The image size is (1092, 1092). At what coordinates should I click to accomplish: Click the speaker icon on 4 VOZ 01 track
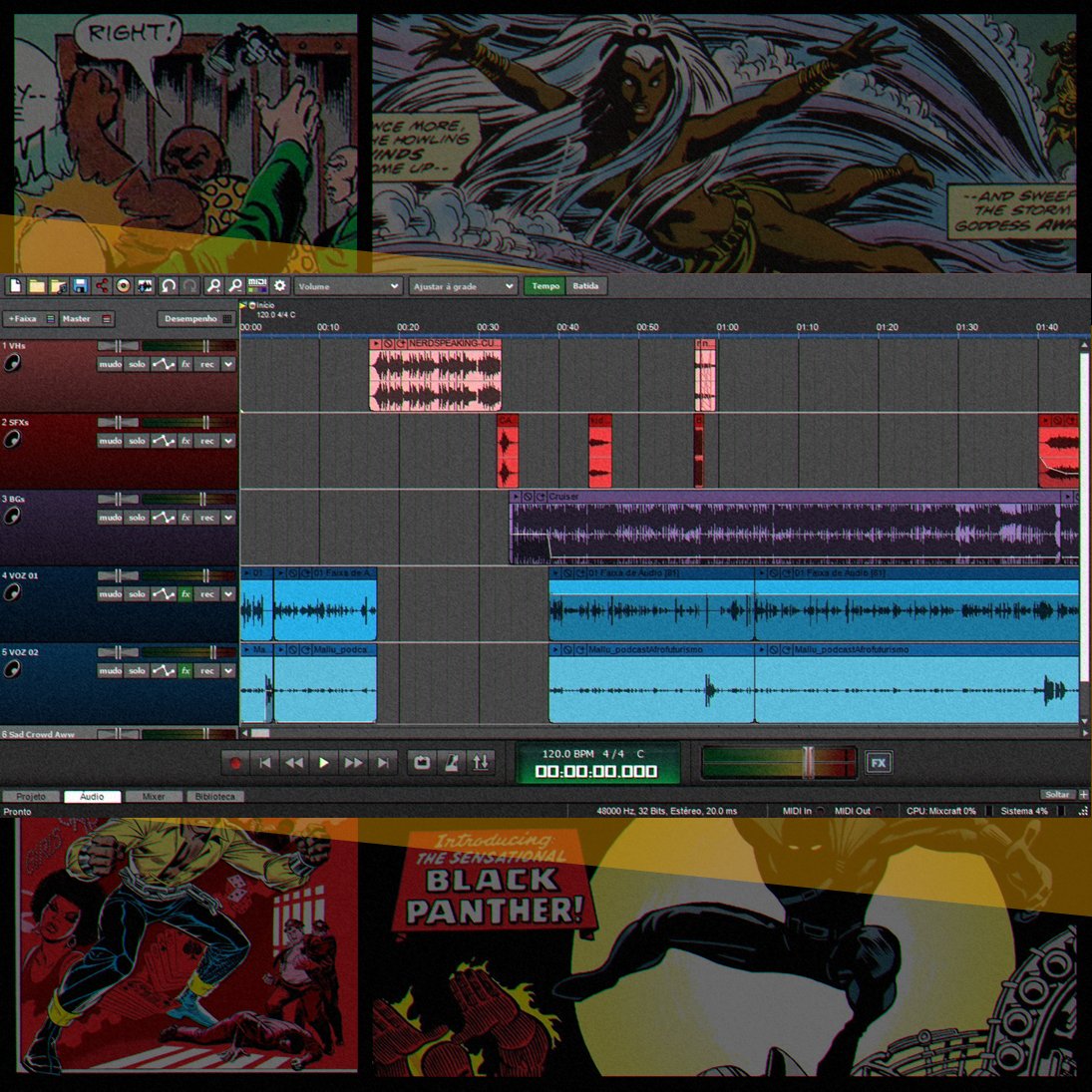tap(12, 592)
